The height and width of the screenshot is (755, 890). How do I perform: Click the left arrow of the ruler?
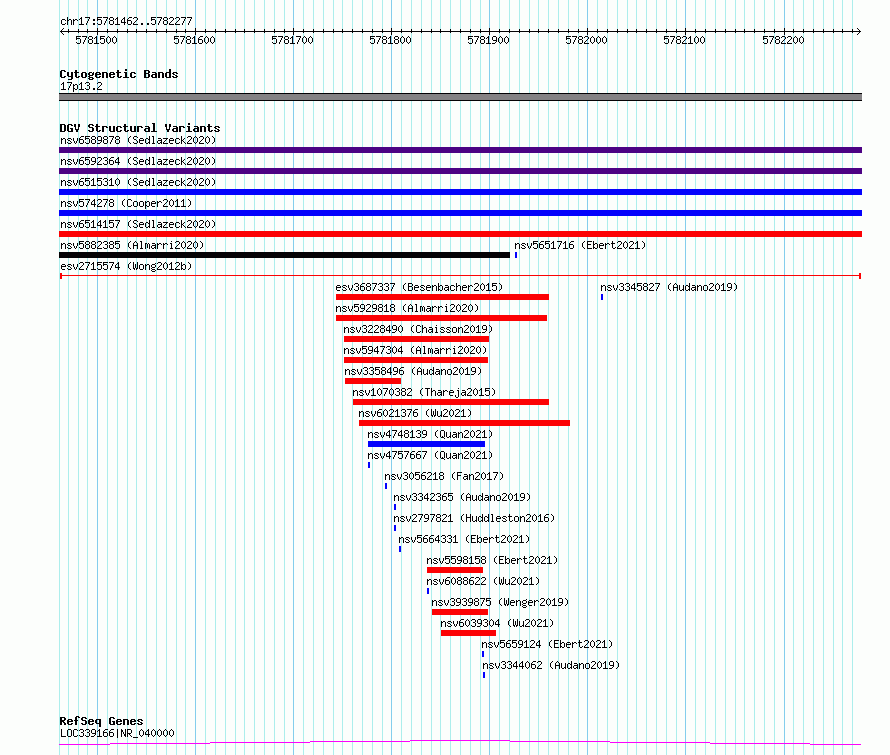(x=62, y=31)
